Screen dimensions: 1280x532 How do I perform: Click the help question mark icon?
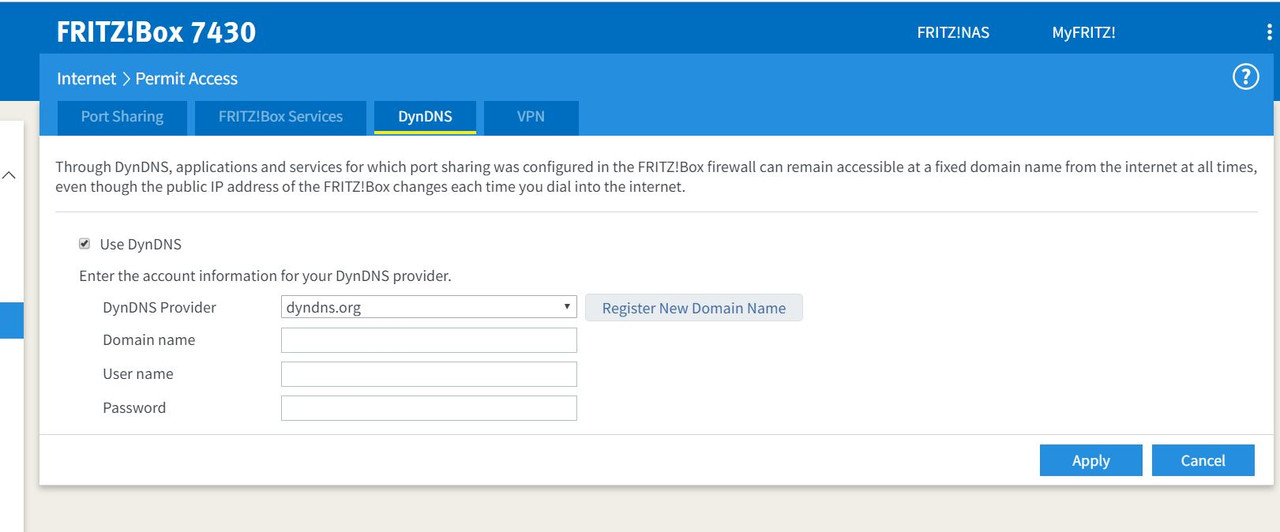pyautogui.click(x=1245, y=77)
